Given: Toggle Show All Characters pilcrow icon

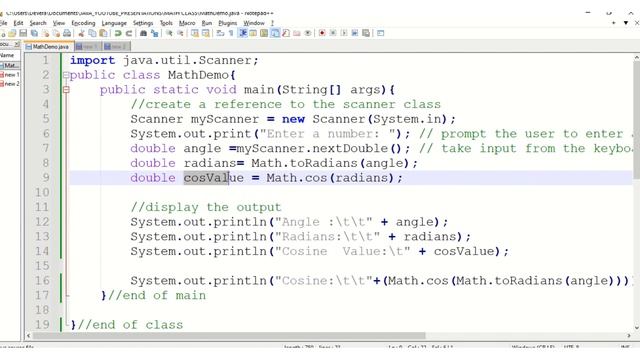Looking at the screenshot, I should (x=231, y=33).
